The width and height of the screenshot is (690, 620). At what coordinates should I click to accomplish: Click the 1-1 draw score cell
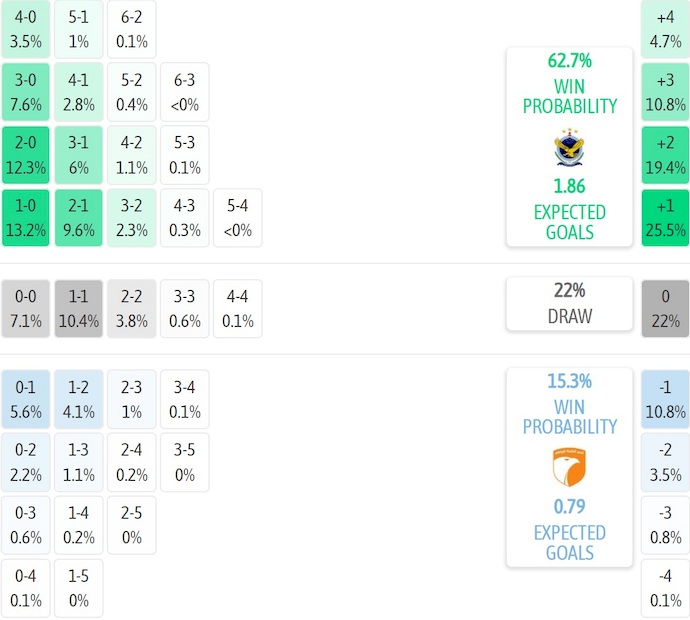(x=79, y=308)
